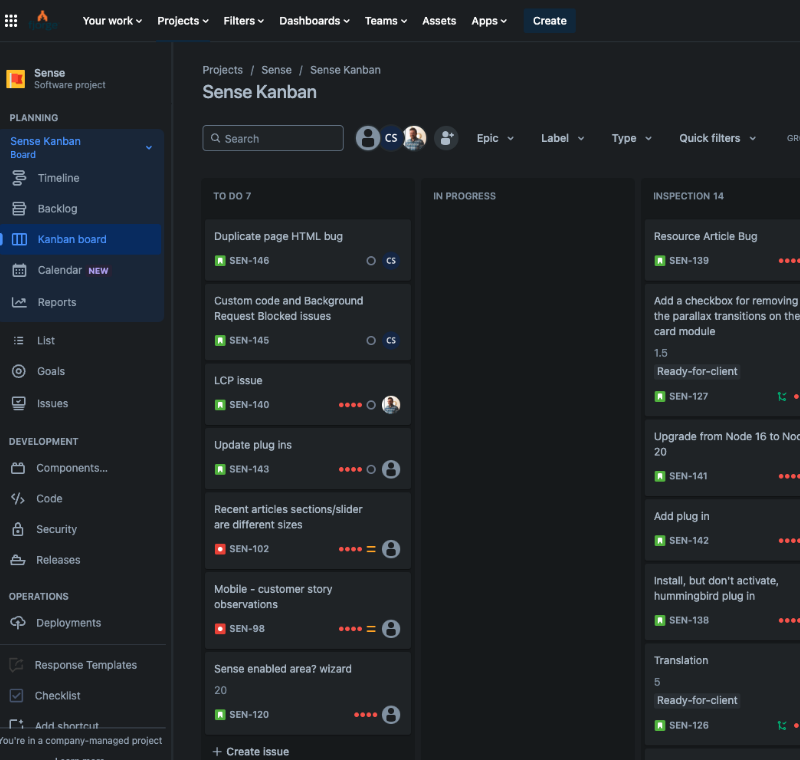
Task: Expand the Dashboards menu
Action: click(314, 21)
